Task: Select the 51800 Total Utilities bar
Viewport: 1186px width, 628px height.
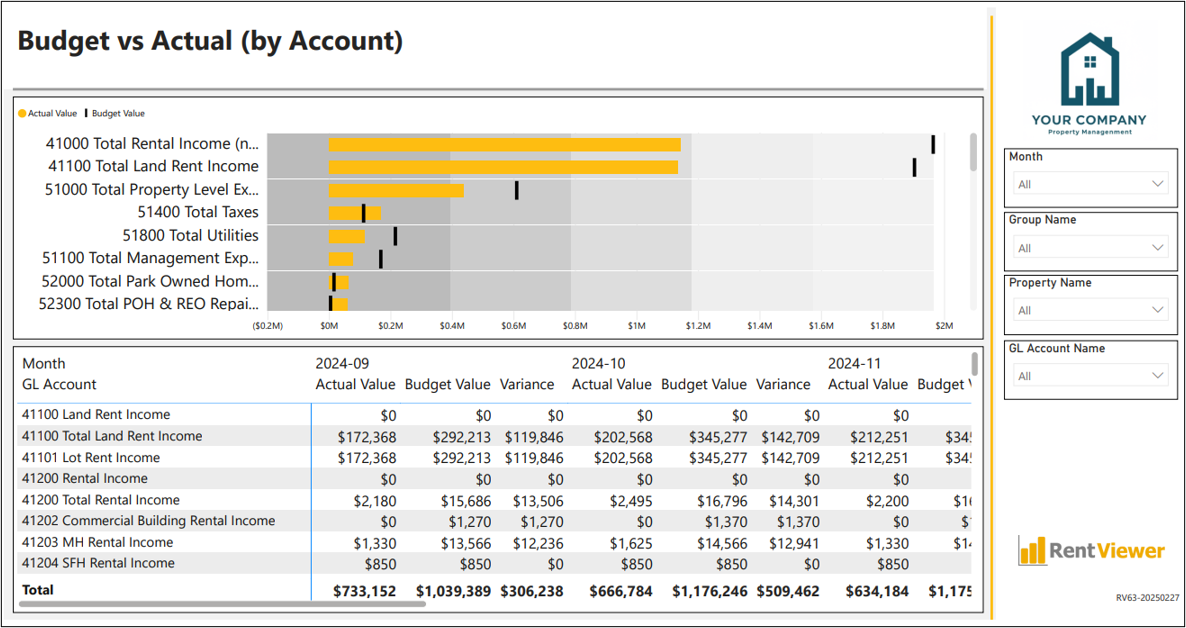Action: point(347,236)
